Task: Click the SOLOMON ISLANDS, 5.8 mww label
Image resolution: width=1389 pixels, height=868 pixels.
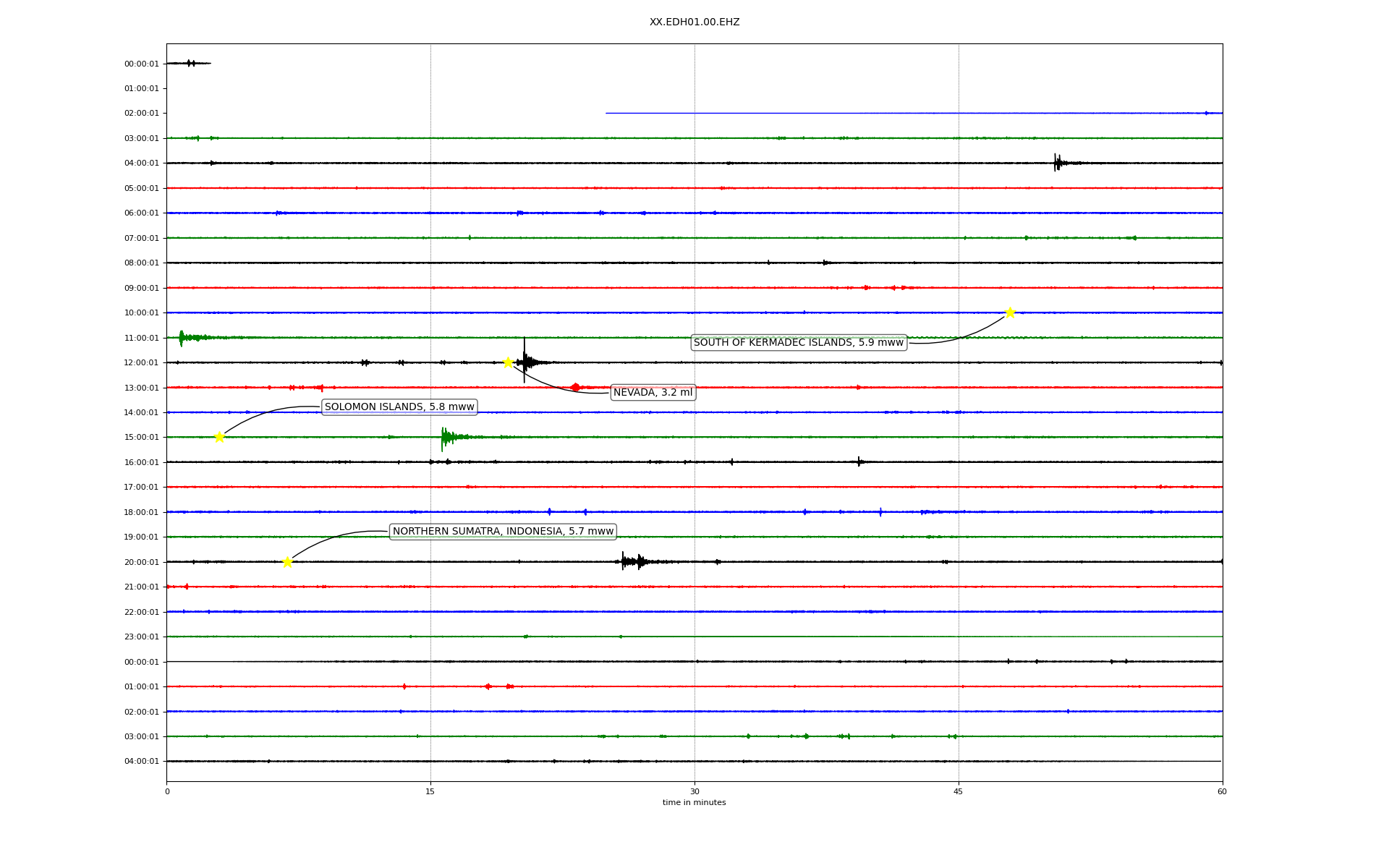Action: tap(399, 407)
